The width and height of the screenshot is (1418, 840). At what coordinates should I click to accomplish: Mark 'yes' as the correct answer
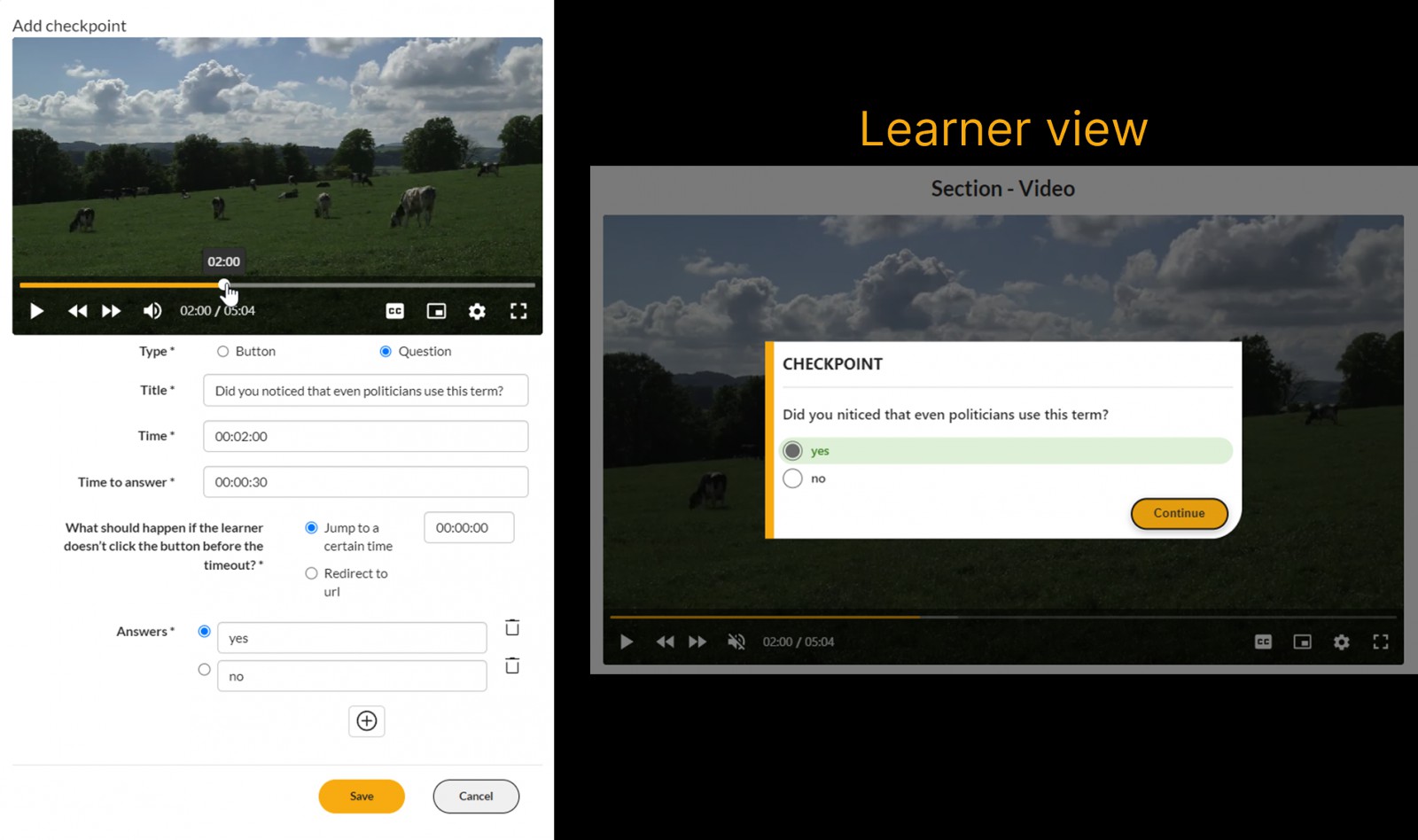click(x=204, y=631)
